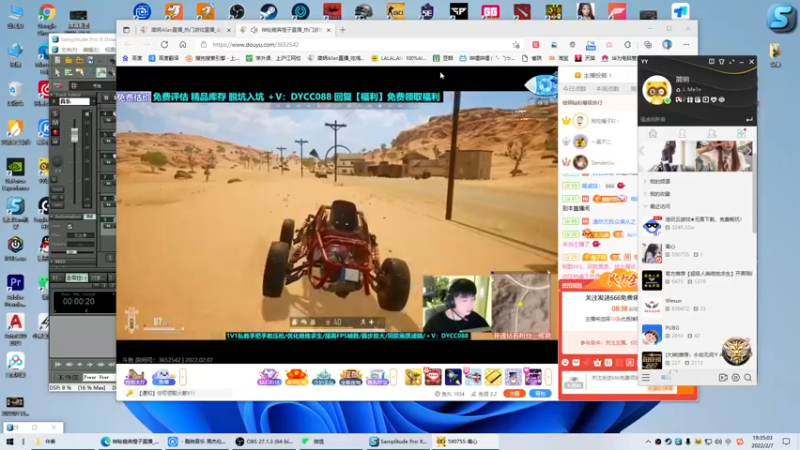This screenshot has width=800, height=450.
Task: Open the browser profile avatar
Action: (667, 44)
